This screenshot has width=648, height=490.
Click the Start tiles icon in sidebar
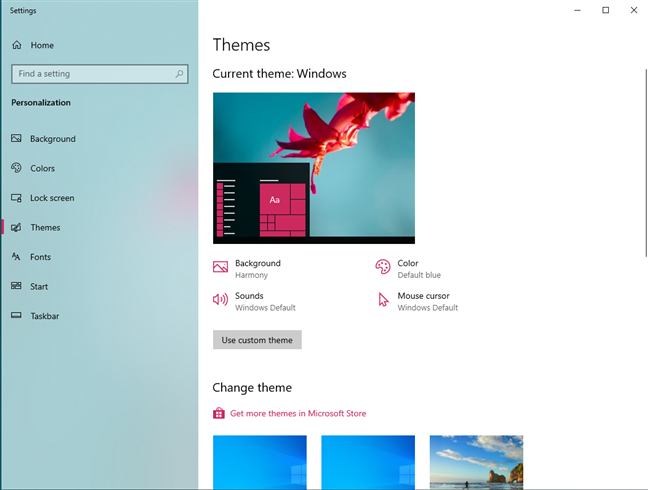pos(16,286)
